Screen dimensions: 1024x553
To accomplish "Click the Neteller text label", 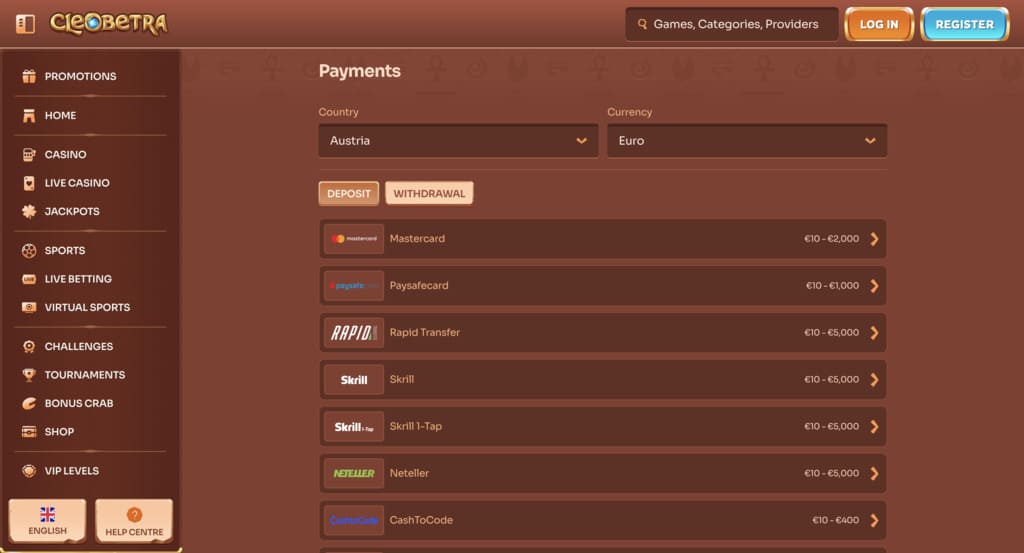I will [x=409, y=473].
